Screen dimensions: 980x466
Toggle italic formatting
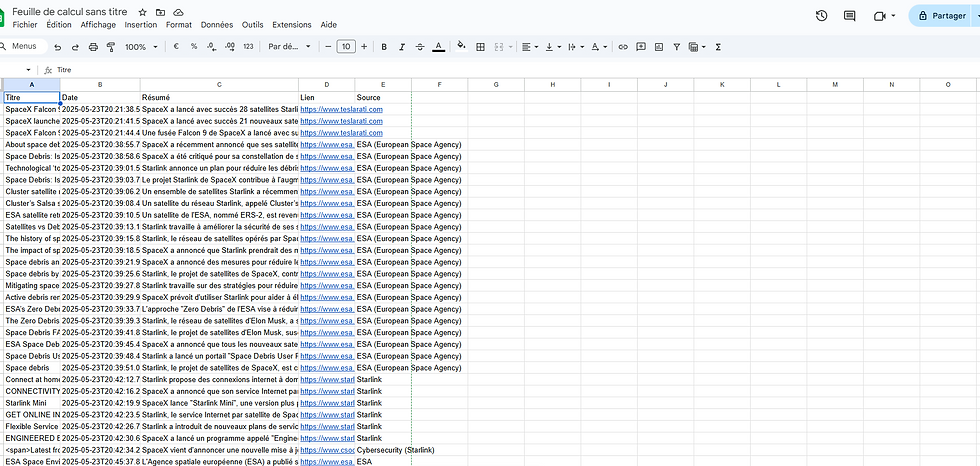coord(402,47)
